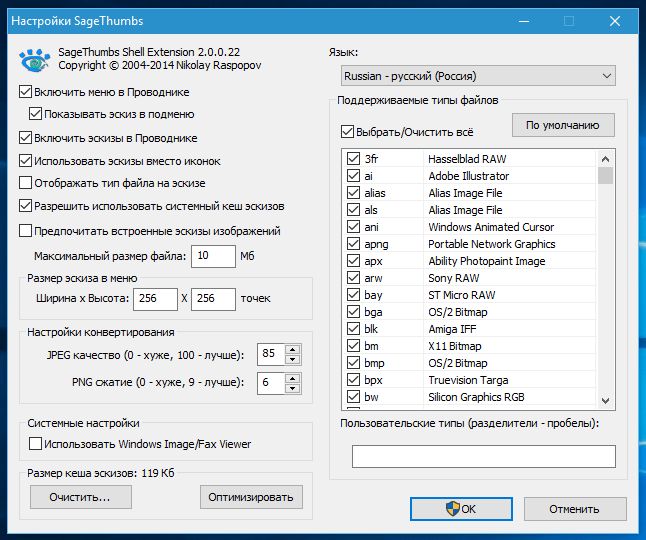Click the custom file types input field
The width and height of the screenshot is (646, 540).
483,457
